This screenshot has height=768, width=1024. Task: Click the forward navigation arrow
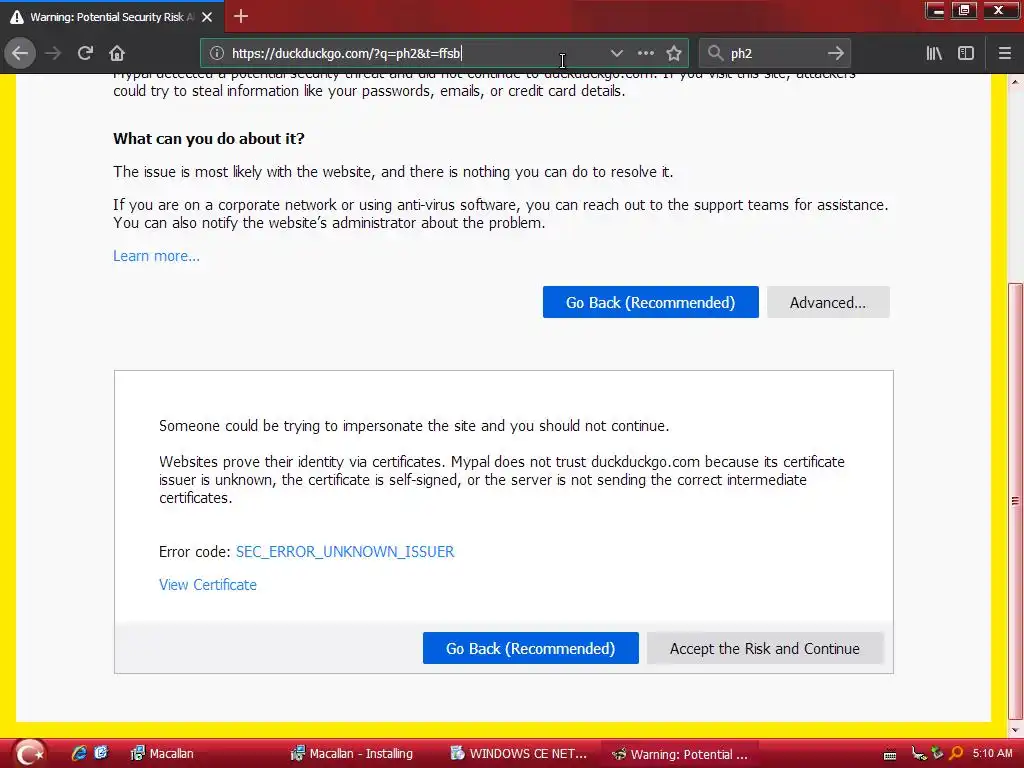pyautogui.click(x=53, y=53)
